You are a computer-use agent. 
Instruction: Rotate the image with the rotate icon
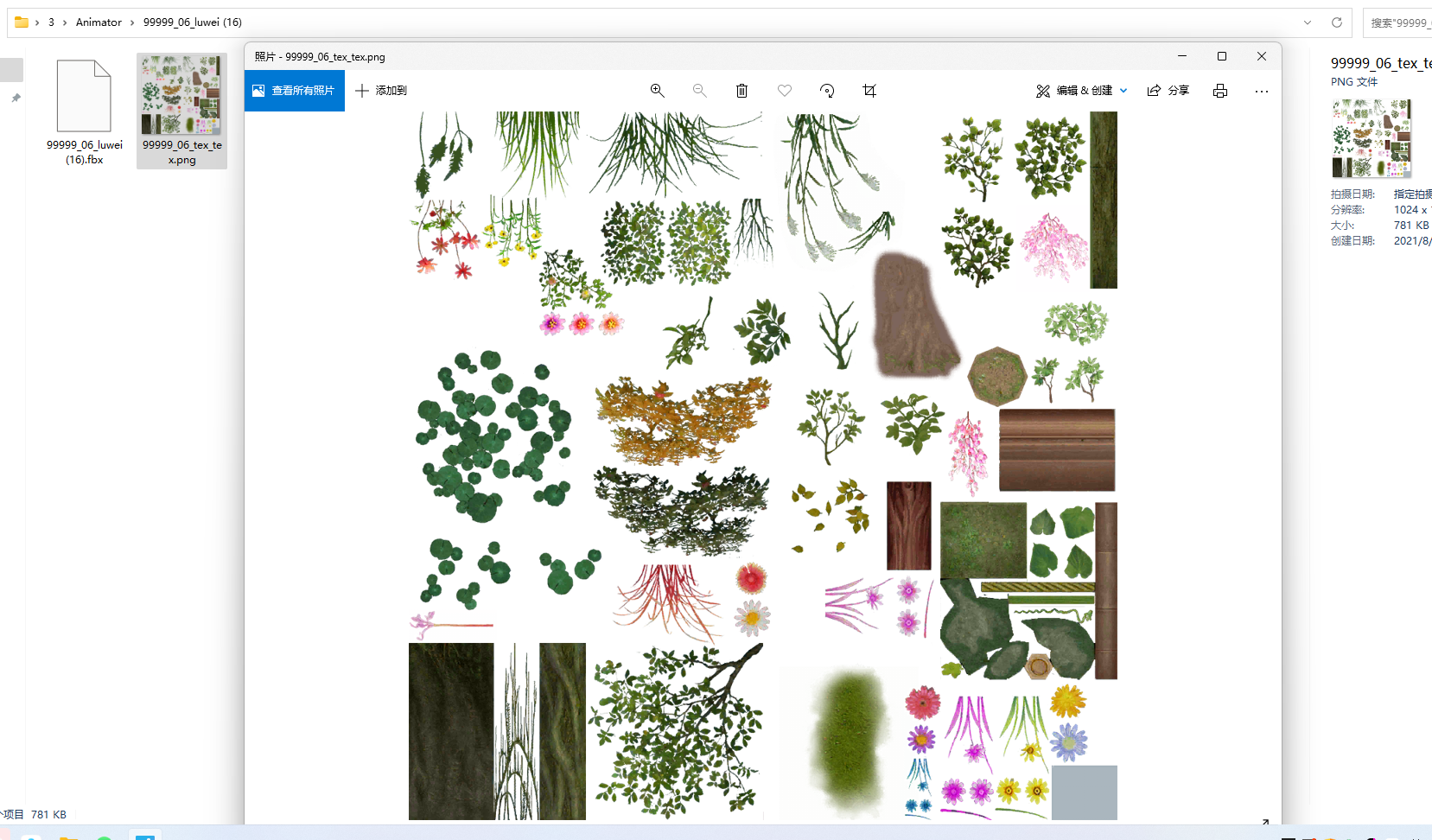(827, 91)
